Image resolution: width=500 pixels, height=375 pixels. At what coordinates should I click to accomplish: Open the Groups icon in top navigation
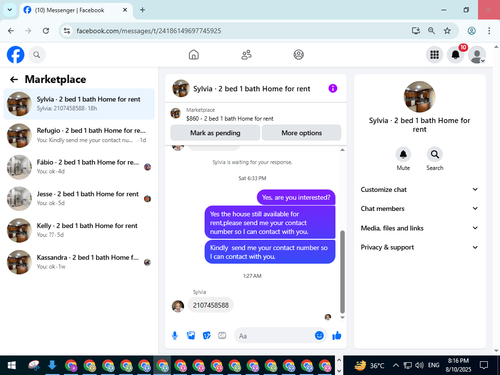[298, 55]
